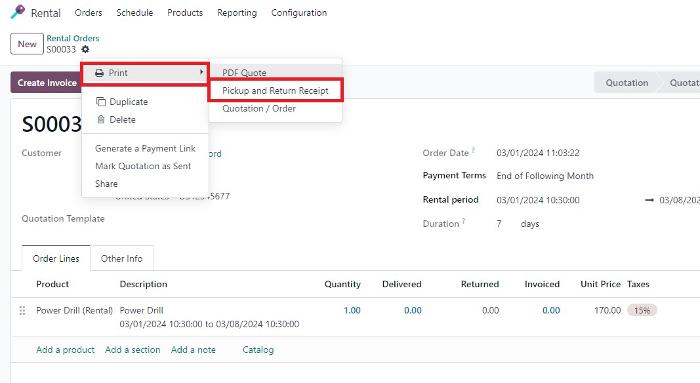
Task: Select Pickup and Return Receipt
Action: point(275,91)
